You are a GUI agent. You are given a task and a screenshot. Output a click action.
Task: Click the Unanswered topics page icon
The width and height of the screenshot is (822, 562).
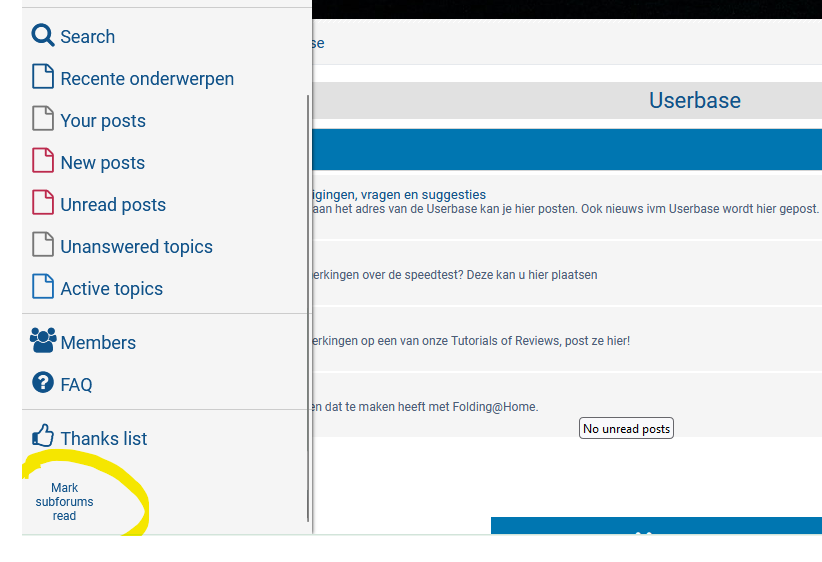coord(43,246)
